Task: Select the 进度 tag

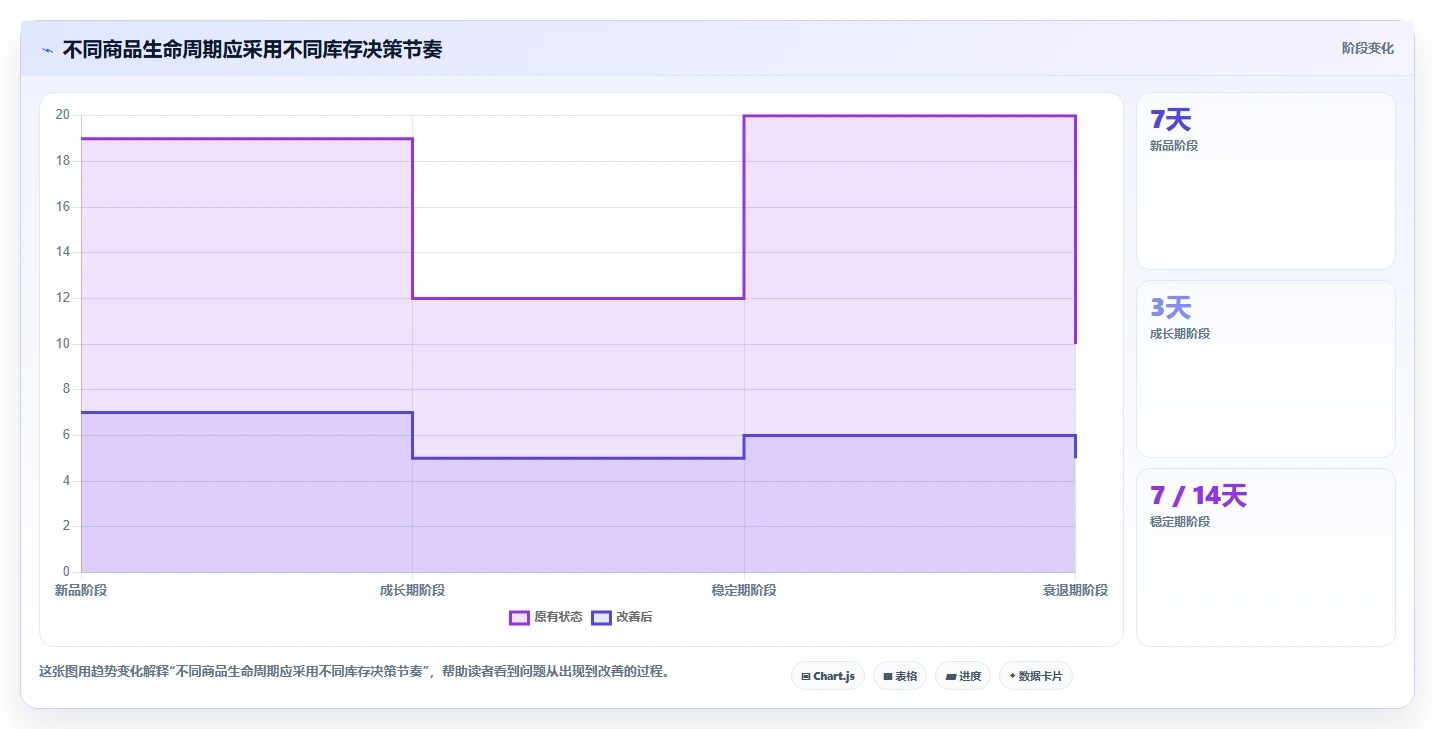Action: tap(963, 676)
